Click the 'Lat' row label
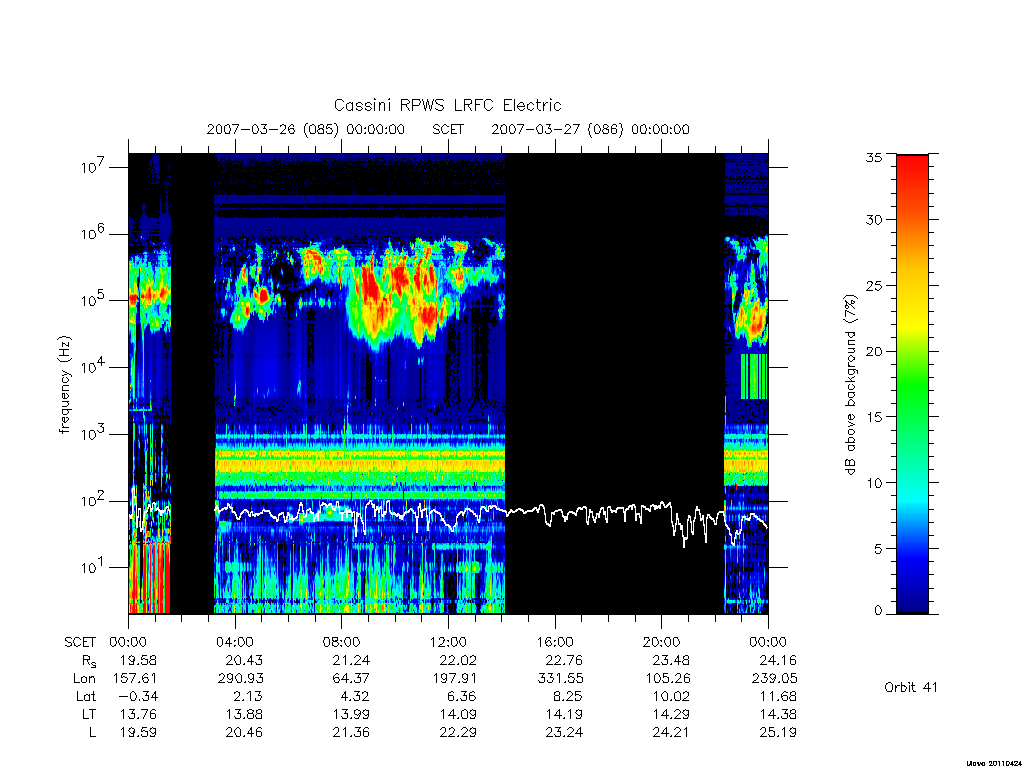Screen dimensions: 1024x768 (86, 697)
